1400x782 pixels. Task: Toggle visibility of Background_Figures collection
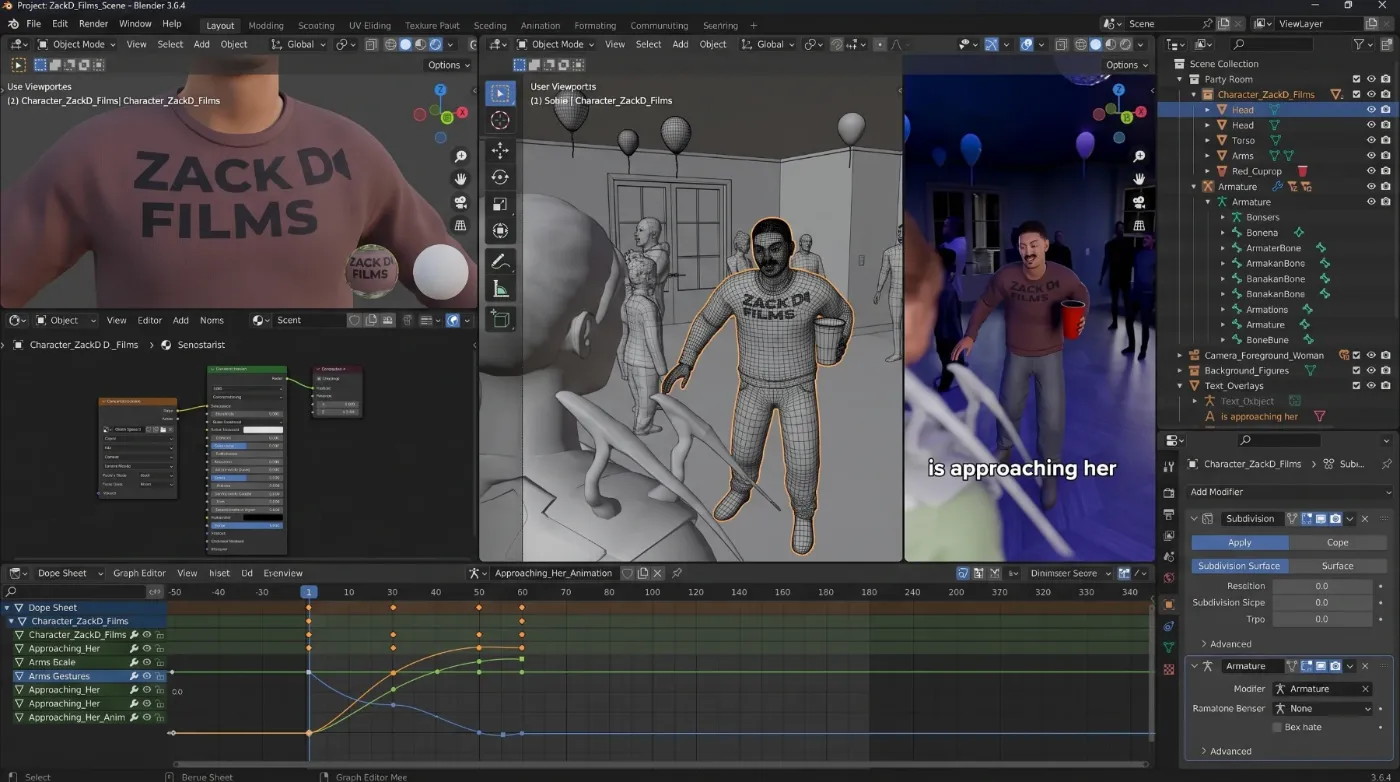[x=1371, y=370]
